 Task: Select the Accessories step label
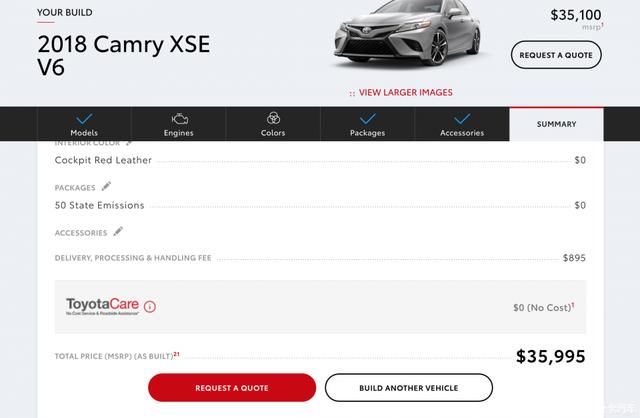462,133
